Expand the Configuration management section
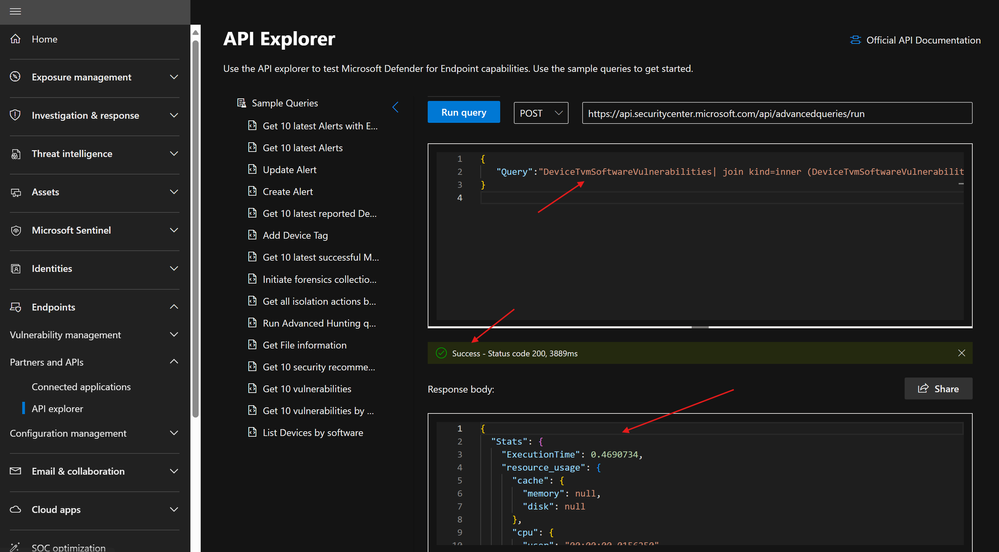This screenshot has height=552, width=999. (x=174, y=433)
